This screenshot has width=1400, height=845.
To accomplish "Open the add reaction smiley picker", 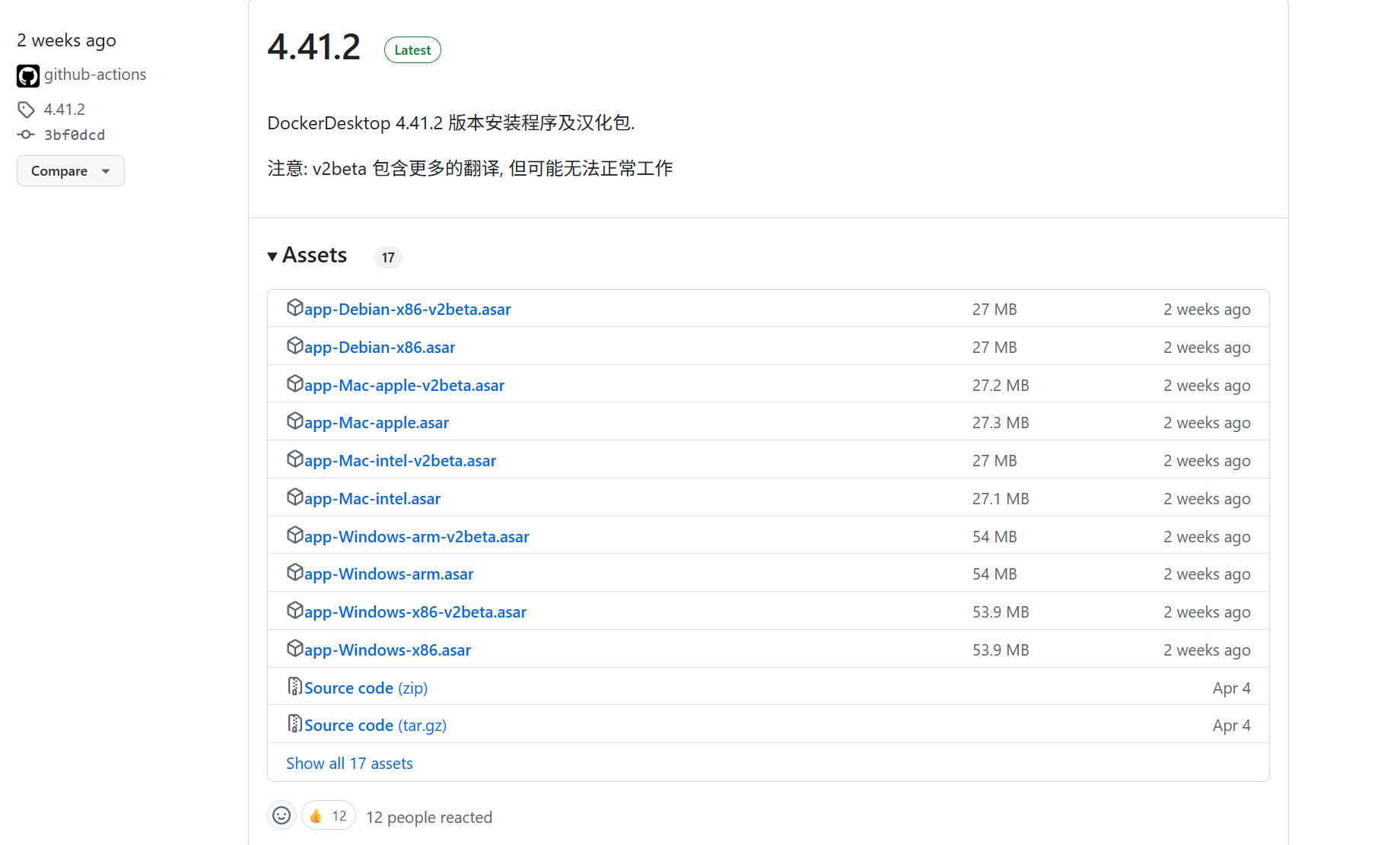I will [282, 815].
